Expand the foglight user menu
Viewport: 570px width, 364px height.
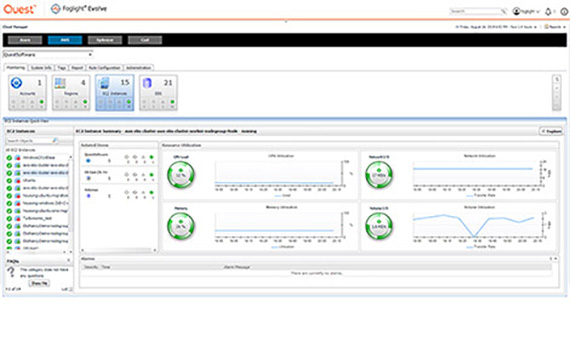click(x=526, y=12)
